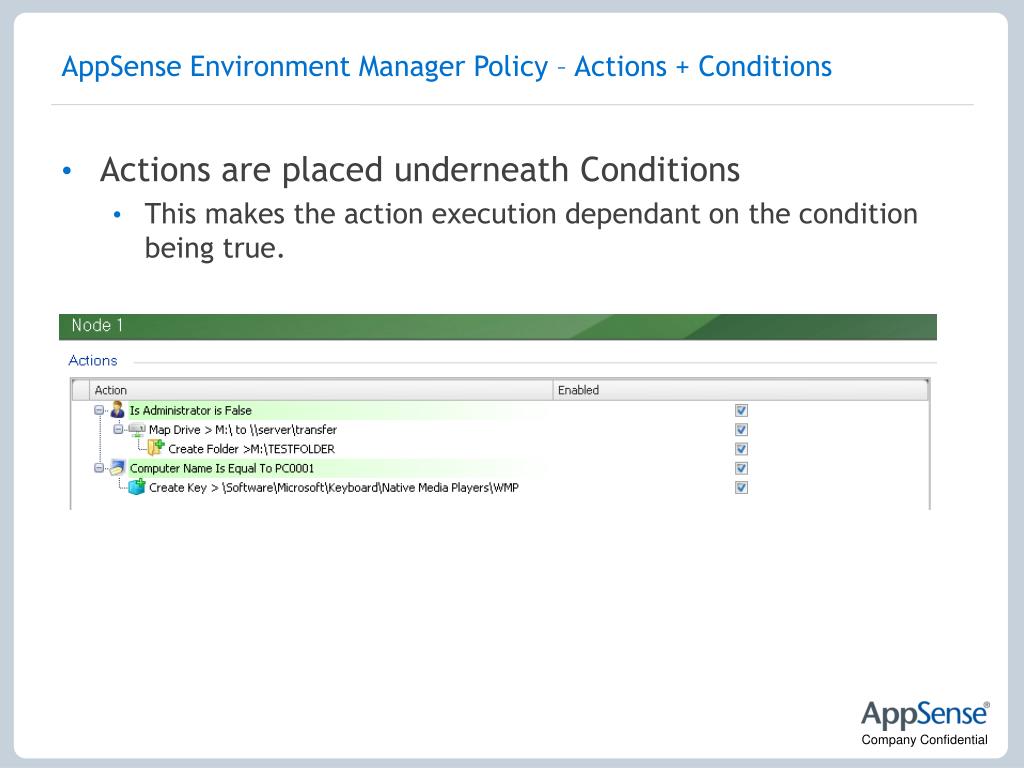Screen dimensions: 1024x768
Task: Collapse the Is Administrator is False node
Action: 99,410
